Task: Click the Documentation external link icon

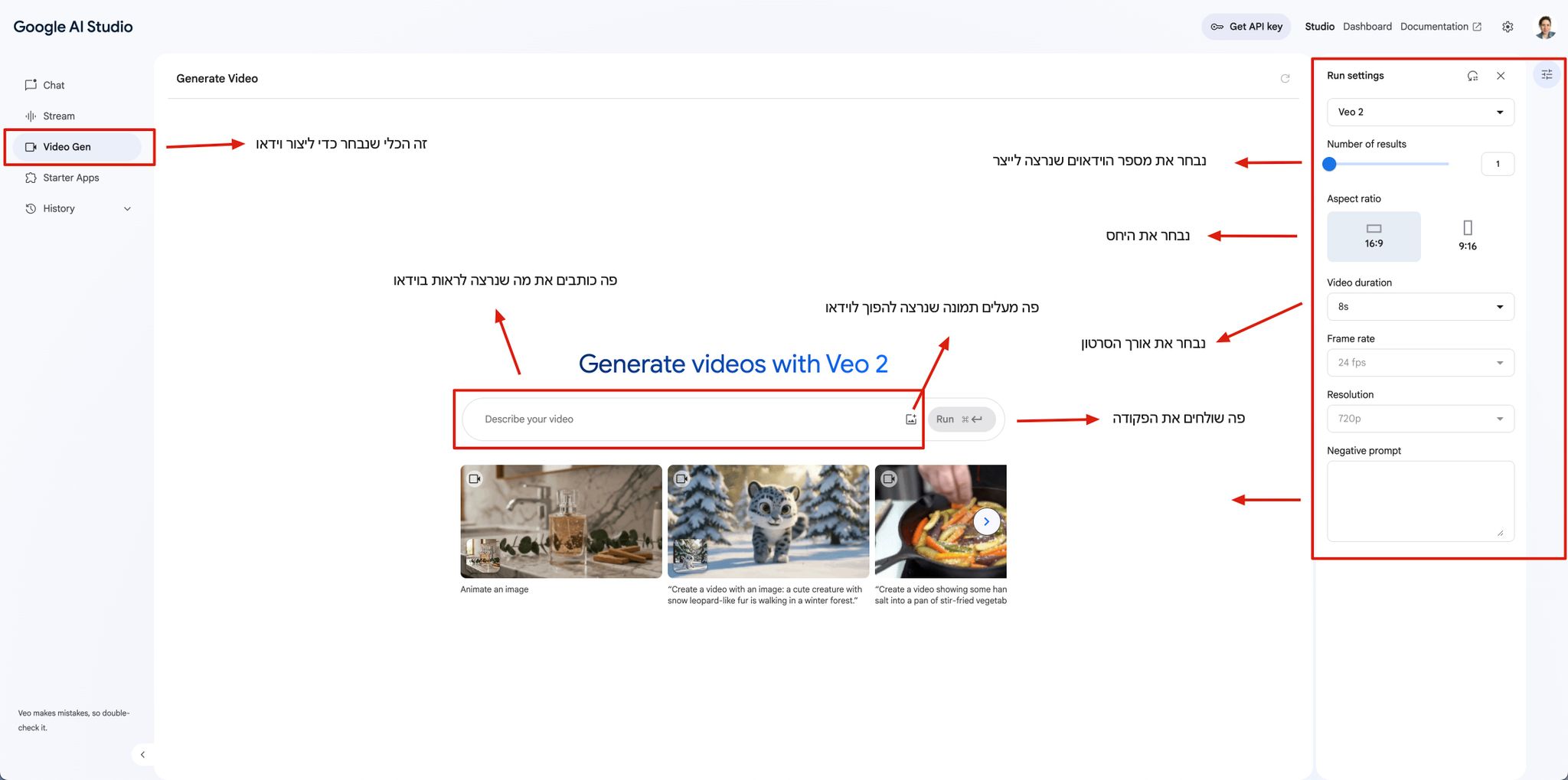Action: point(1477,27)
